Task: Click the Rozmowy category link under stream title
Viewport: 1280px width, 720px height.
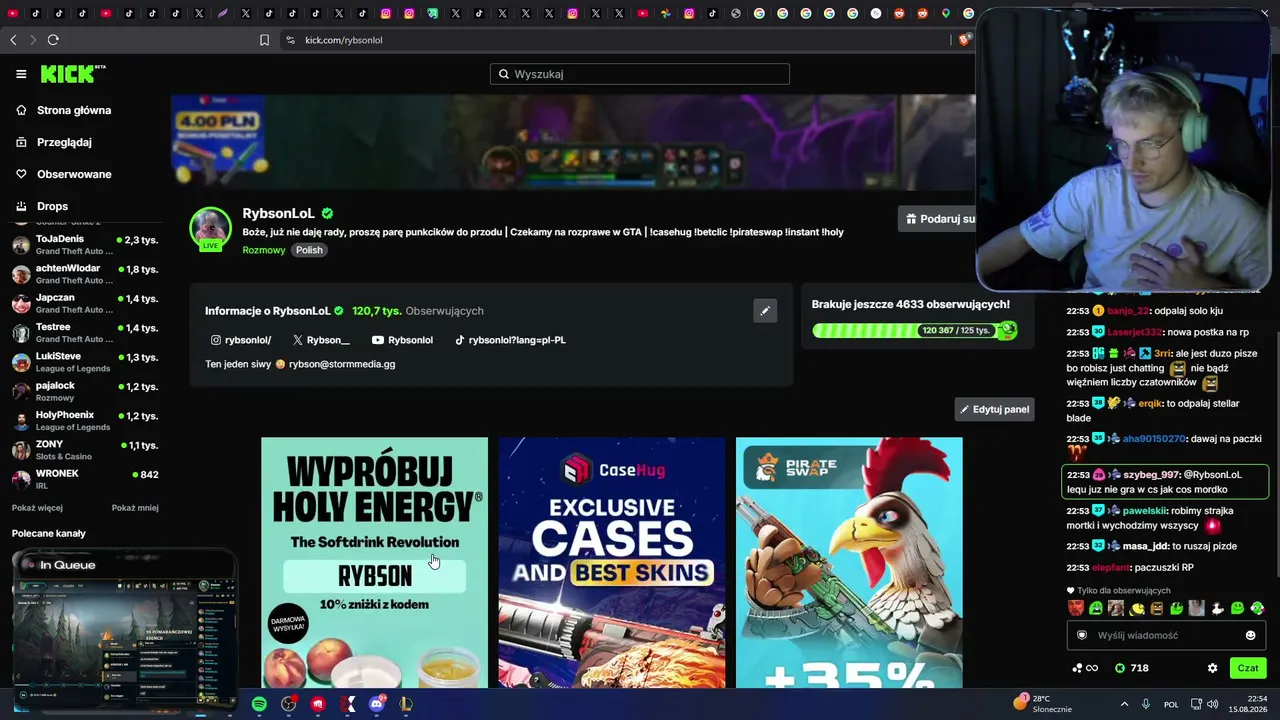Action: pyautogui.click(x=264, y=250)
